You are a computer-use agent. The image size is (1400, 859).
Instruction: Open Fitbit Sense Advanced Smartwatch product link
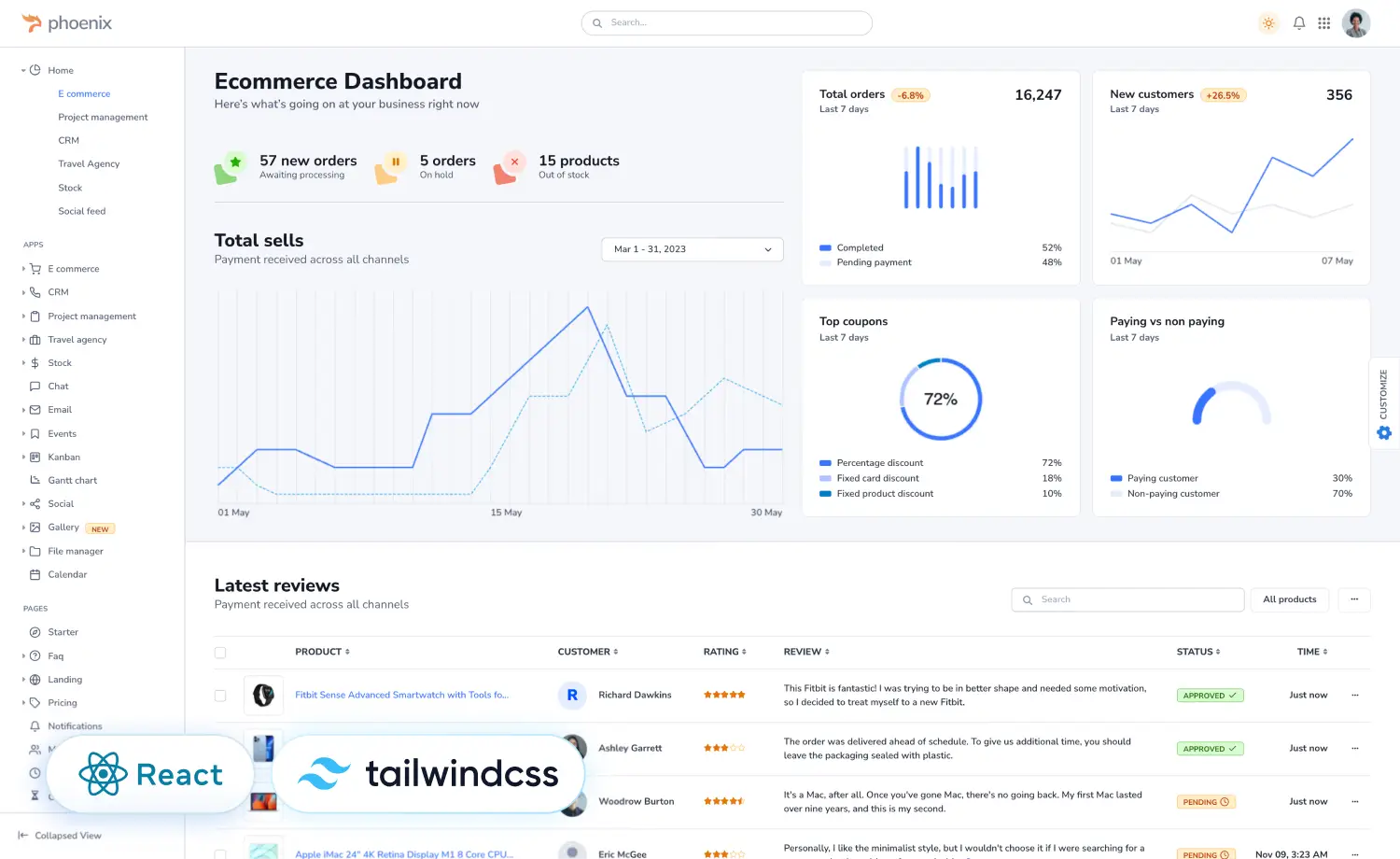[401, 695]
